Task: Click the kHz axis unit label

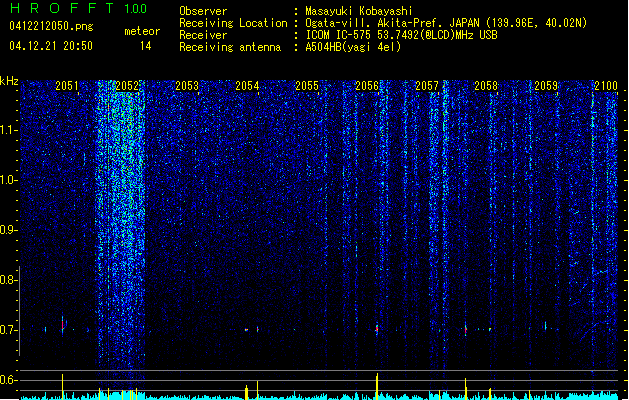Action: pyautogui.click(x=9, y=81)
